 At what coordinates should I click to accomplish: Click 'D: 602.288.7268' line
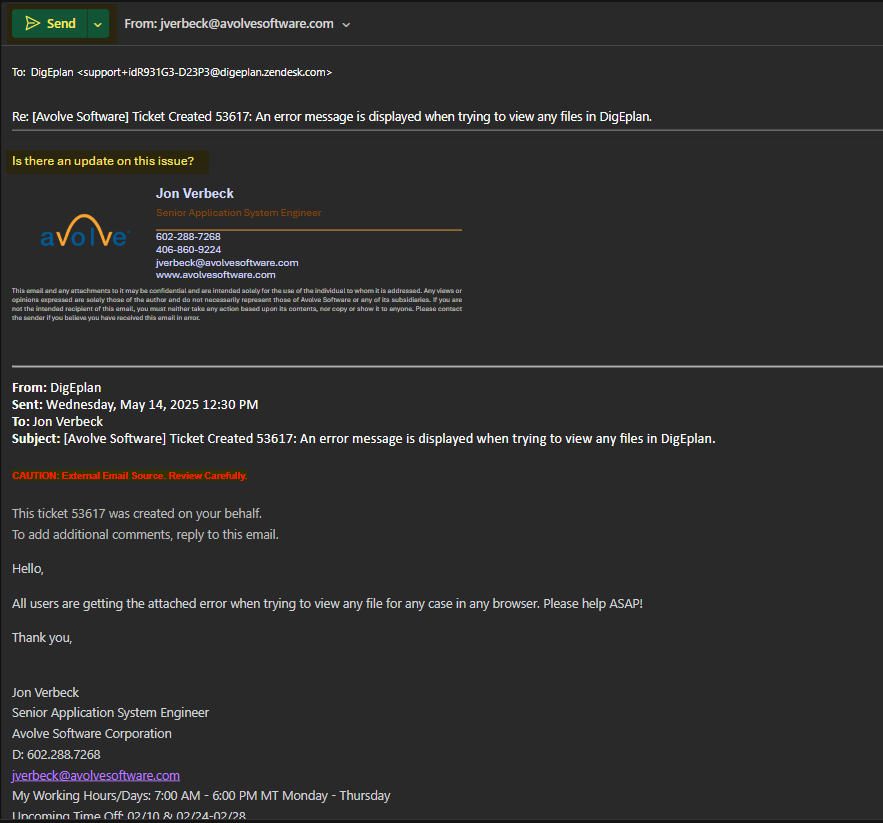(x=56, y=754)
